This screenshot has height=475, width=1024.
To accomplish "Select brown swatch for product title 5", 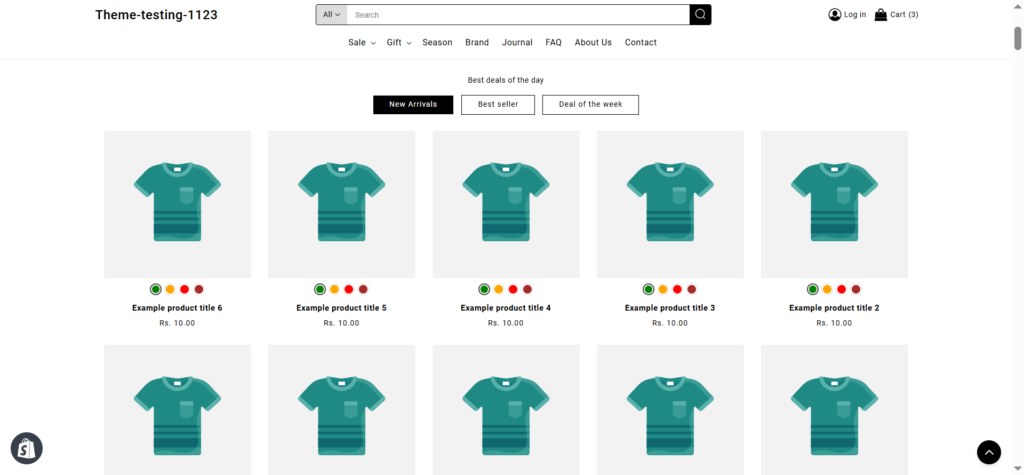I will tap(363, 289).
